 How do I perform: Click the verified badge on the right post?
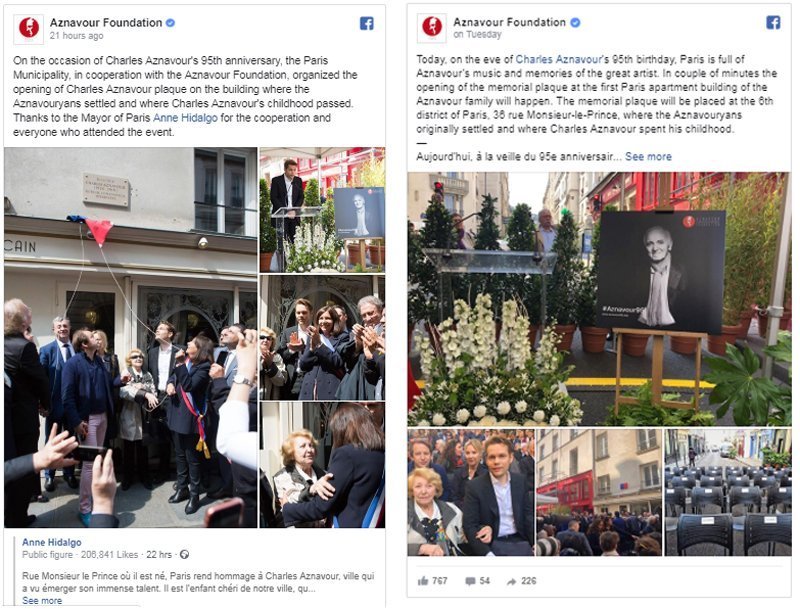click(x=575, y=22)
